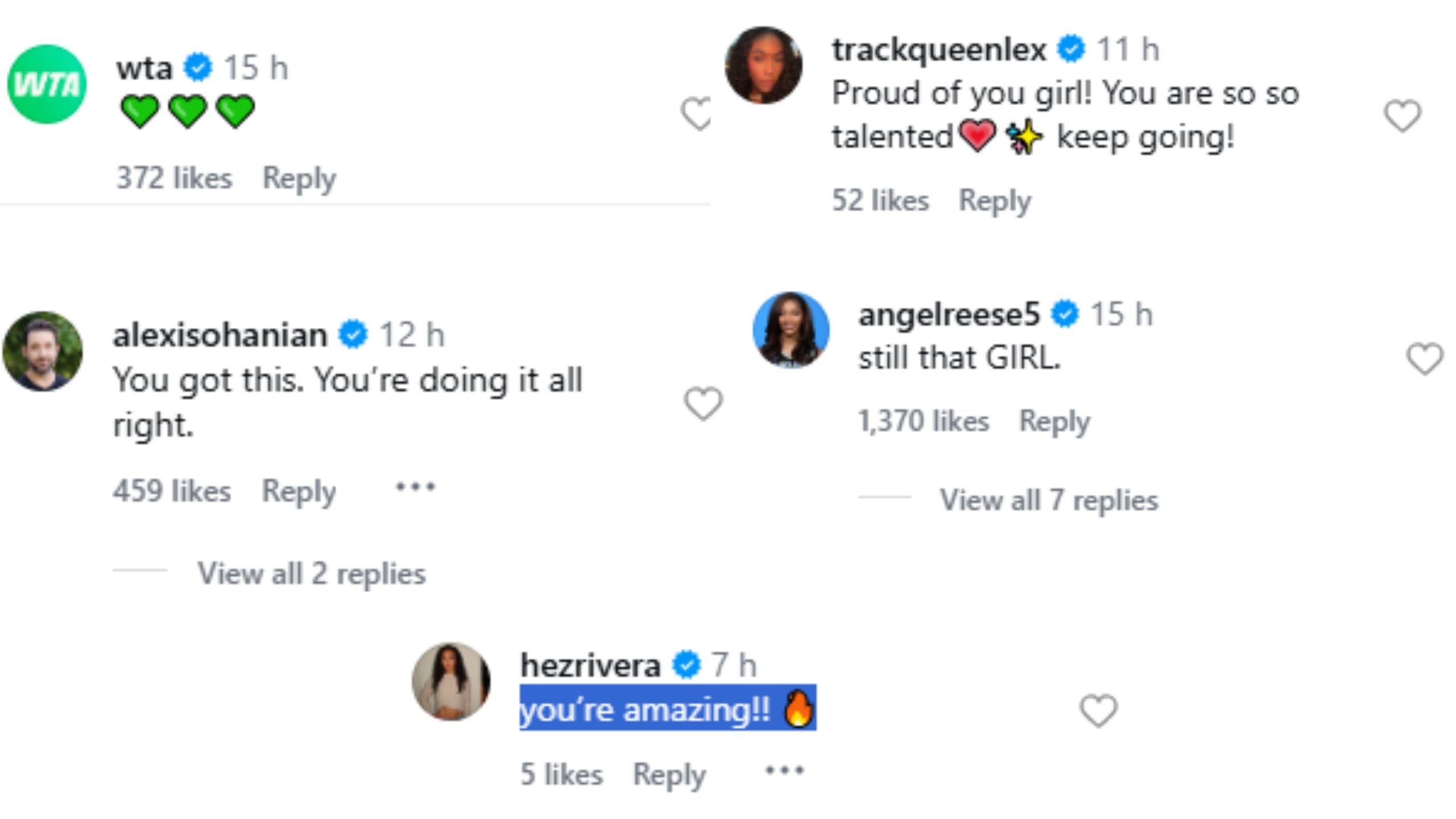View trackqueenlex's profile photo
Screen dimensions: 1456x819
click(x=763, y=65)
